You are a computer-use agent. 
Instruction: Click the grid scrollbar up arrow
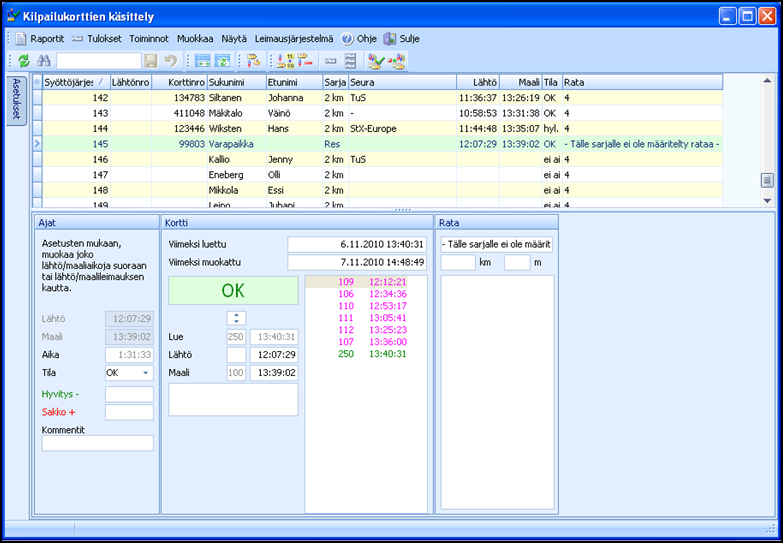(x=768, y=80)
